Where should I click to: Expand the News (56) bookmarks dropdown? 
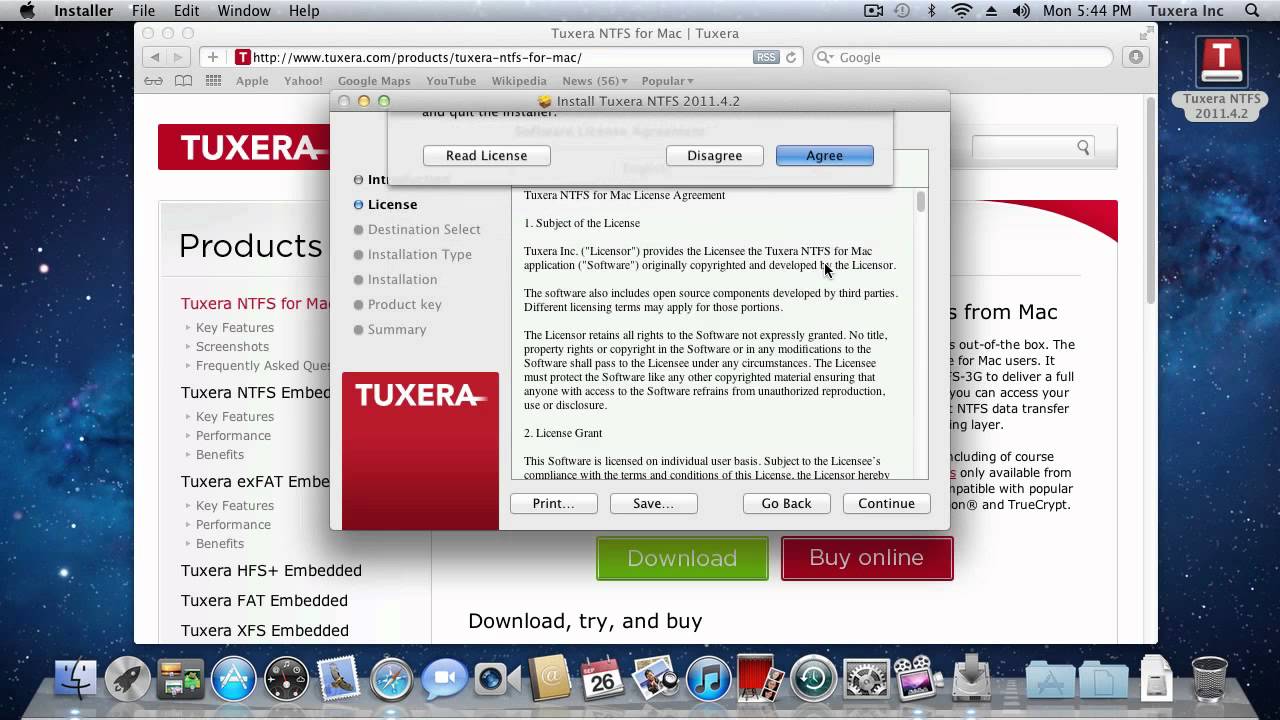click(595, 81)
